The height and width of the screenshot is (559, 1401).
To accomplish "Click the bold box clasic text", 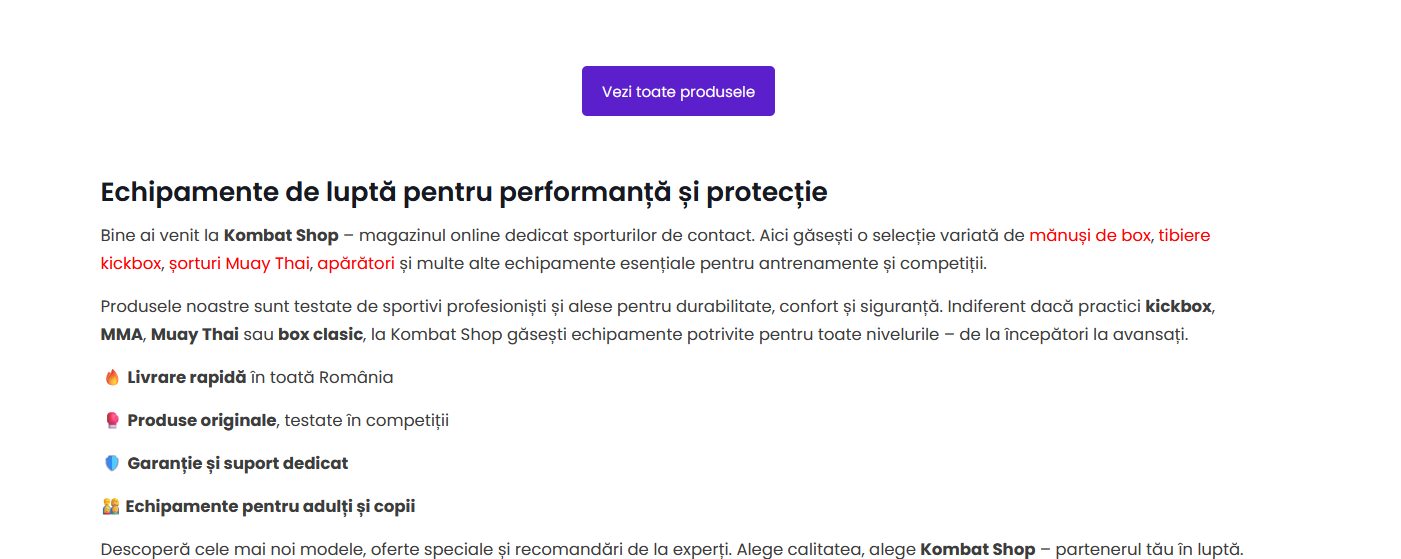I will click(320, 334).
